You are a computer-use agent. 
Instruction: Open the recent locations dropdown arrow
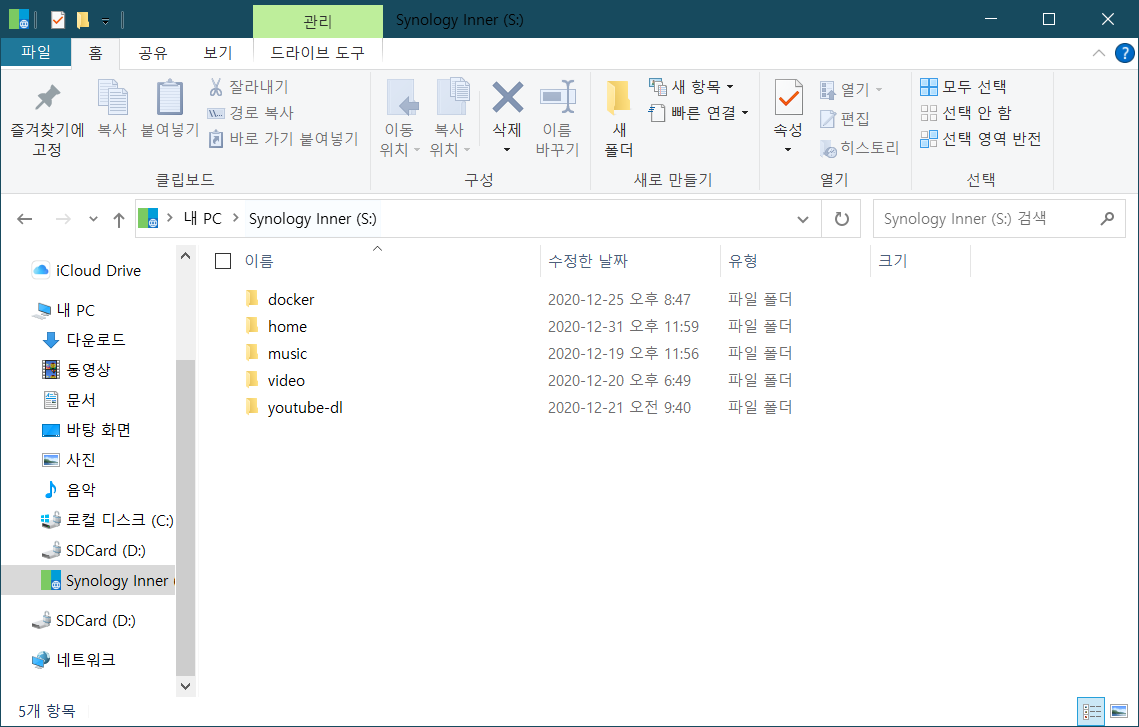pyautogui.click(x=93, y=219)
